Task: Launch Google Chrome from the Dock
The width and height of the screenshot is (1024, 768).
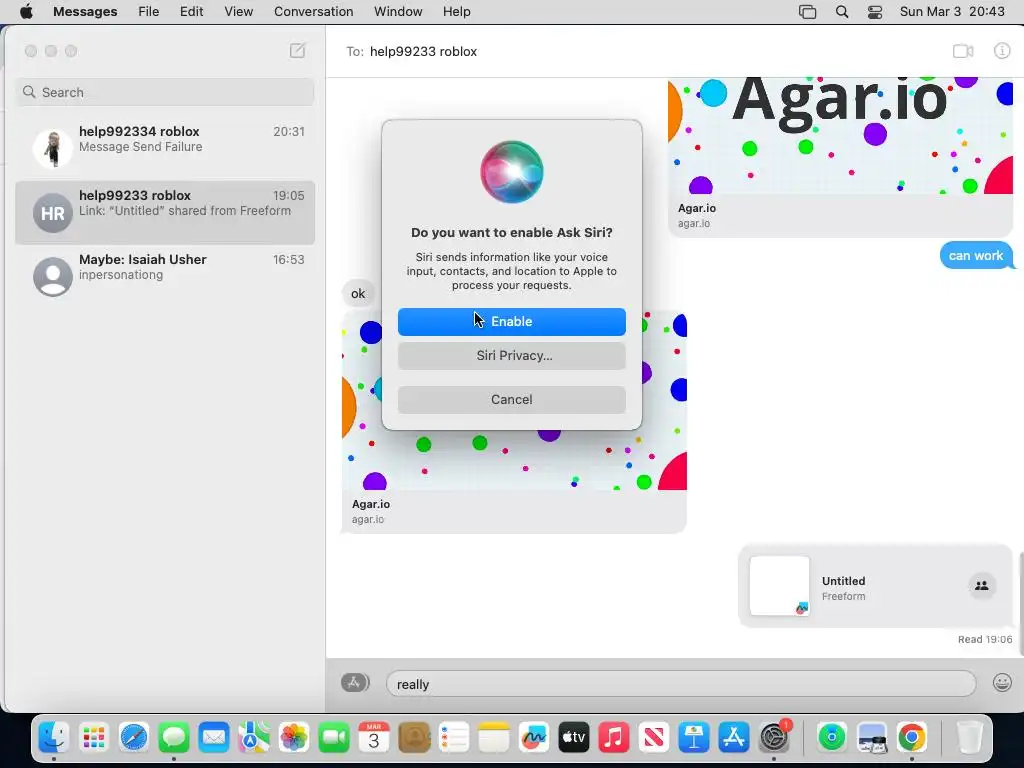Action: pyautogui.click(x=912, y=738)
